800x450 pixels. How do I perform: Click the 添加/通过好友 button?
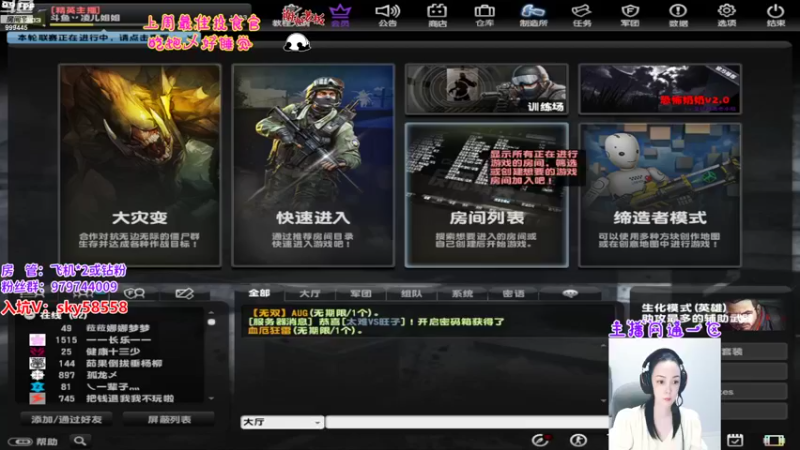click(x=67, y=419)
